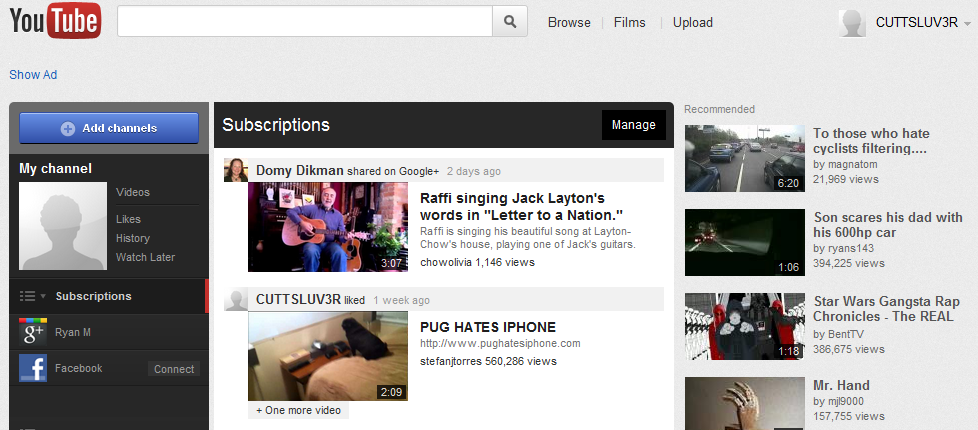Click the by magnatom uploader text
The height and width of the screenshot is (430, 978).
coord(845,164)
